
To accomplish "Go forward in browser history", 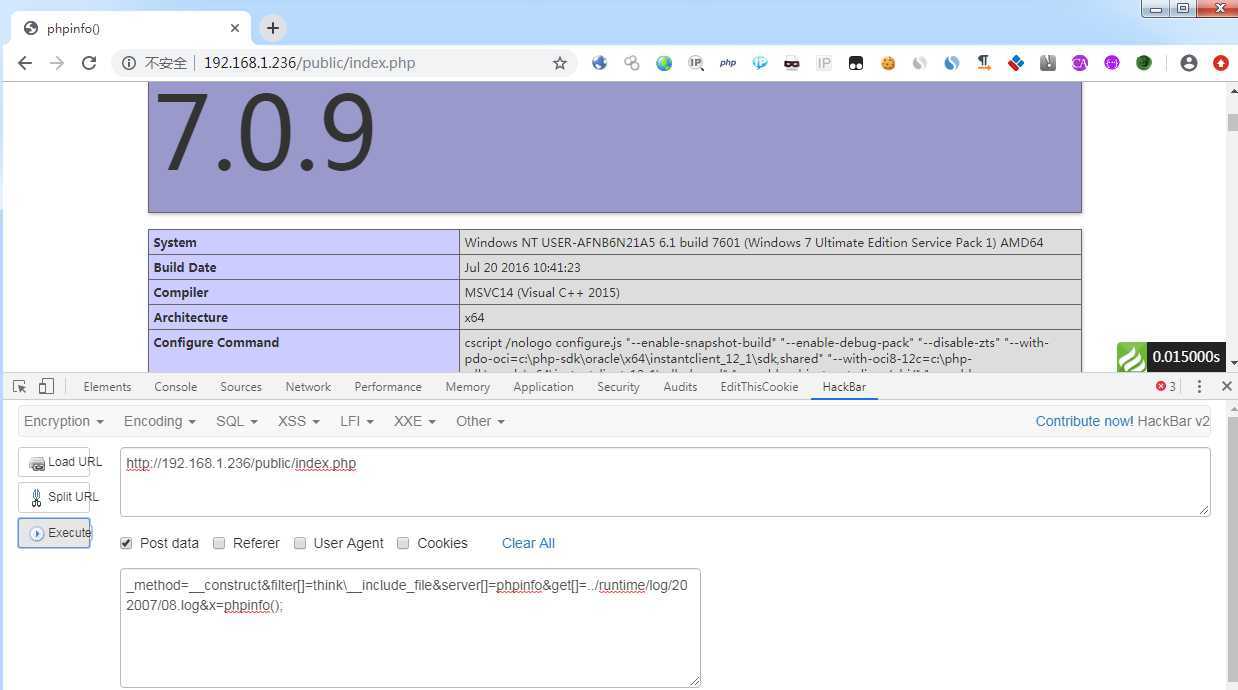I will pyautogui.click(x=57, y=63).
